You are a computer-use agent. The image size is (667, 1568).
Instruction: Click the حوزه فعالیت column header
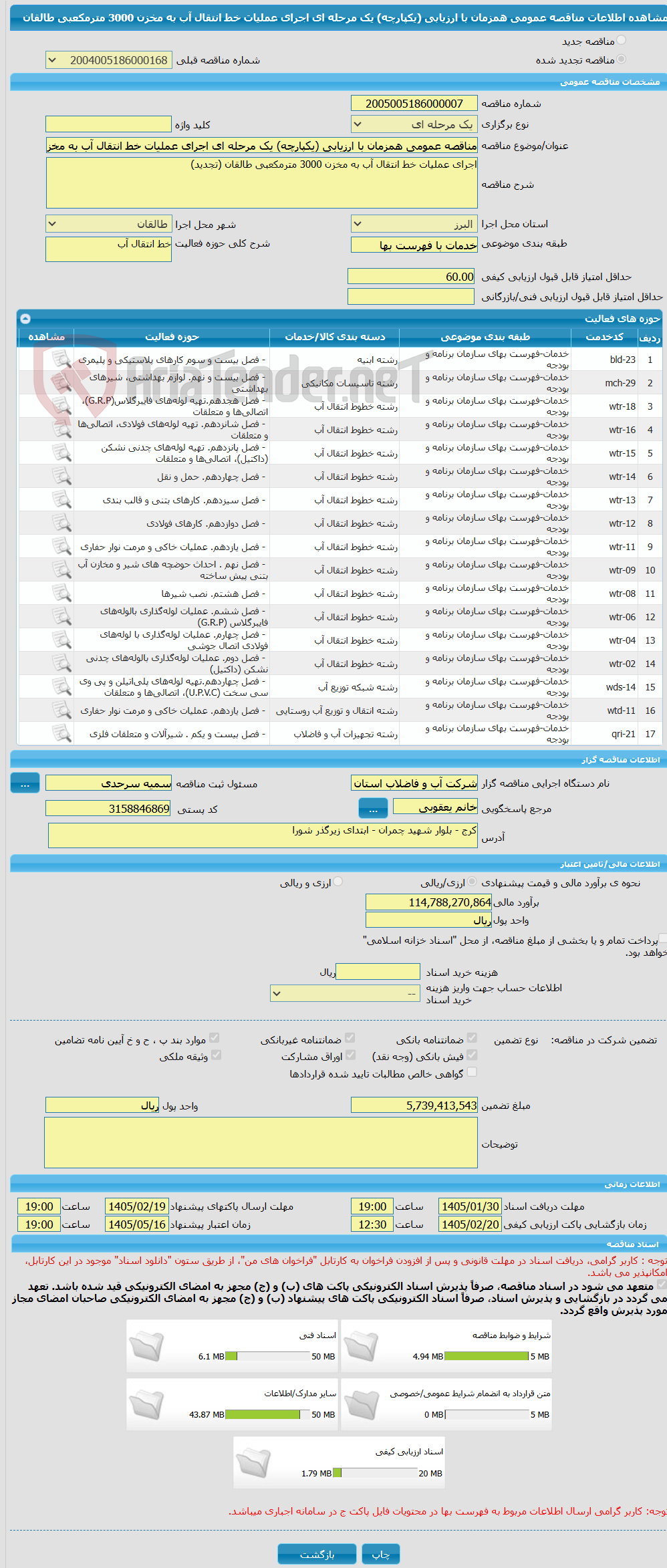point(172,337)
